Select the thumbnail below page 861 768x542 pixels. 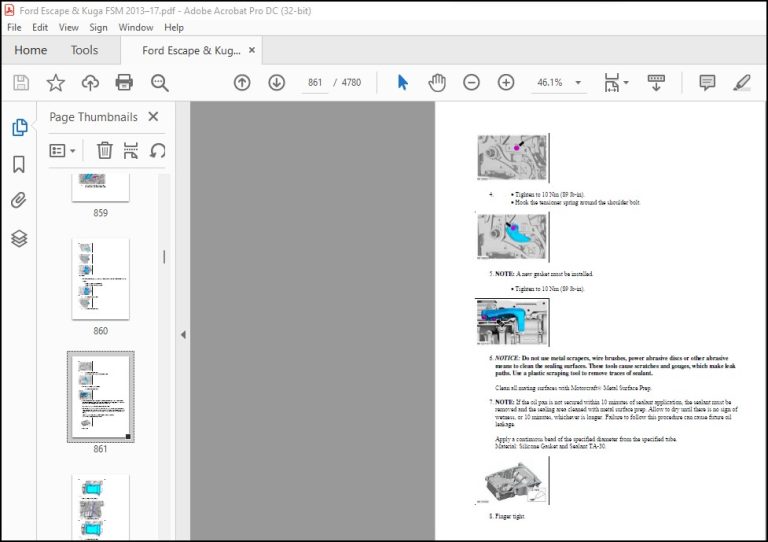tap(100, 507)
